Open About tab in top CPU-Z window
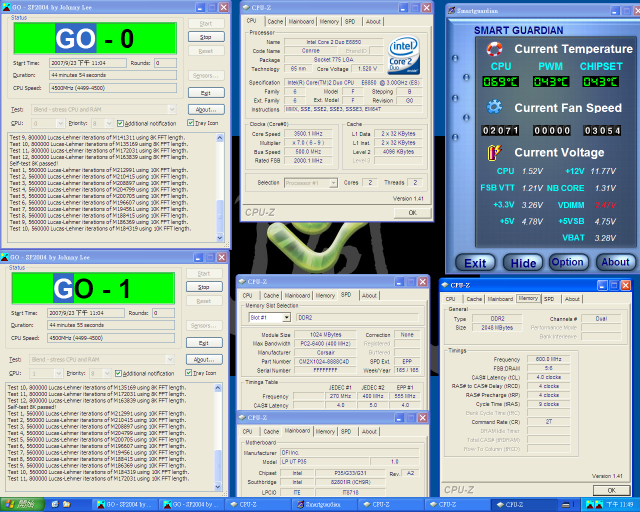The image size is (640, 512). [x=373, y=22]
